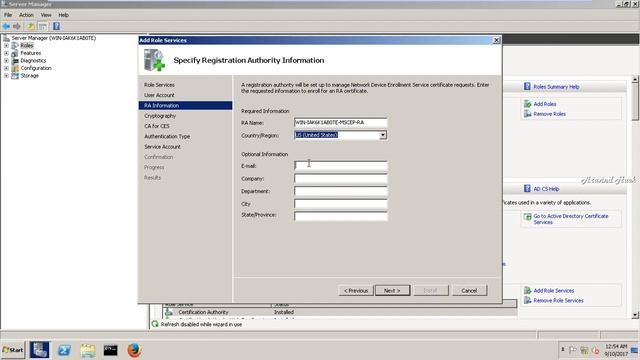
Task: Go to Authentication Type wizard step
Action: [167, 136]
